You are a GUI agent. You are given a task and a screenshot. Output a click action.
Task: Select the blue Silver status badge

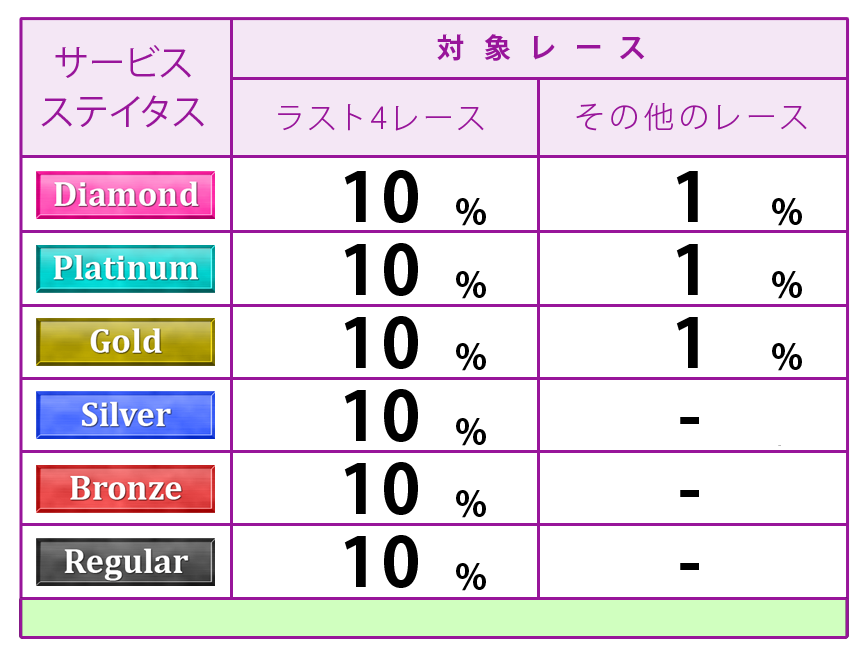(125, 415)
